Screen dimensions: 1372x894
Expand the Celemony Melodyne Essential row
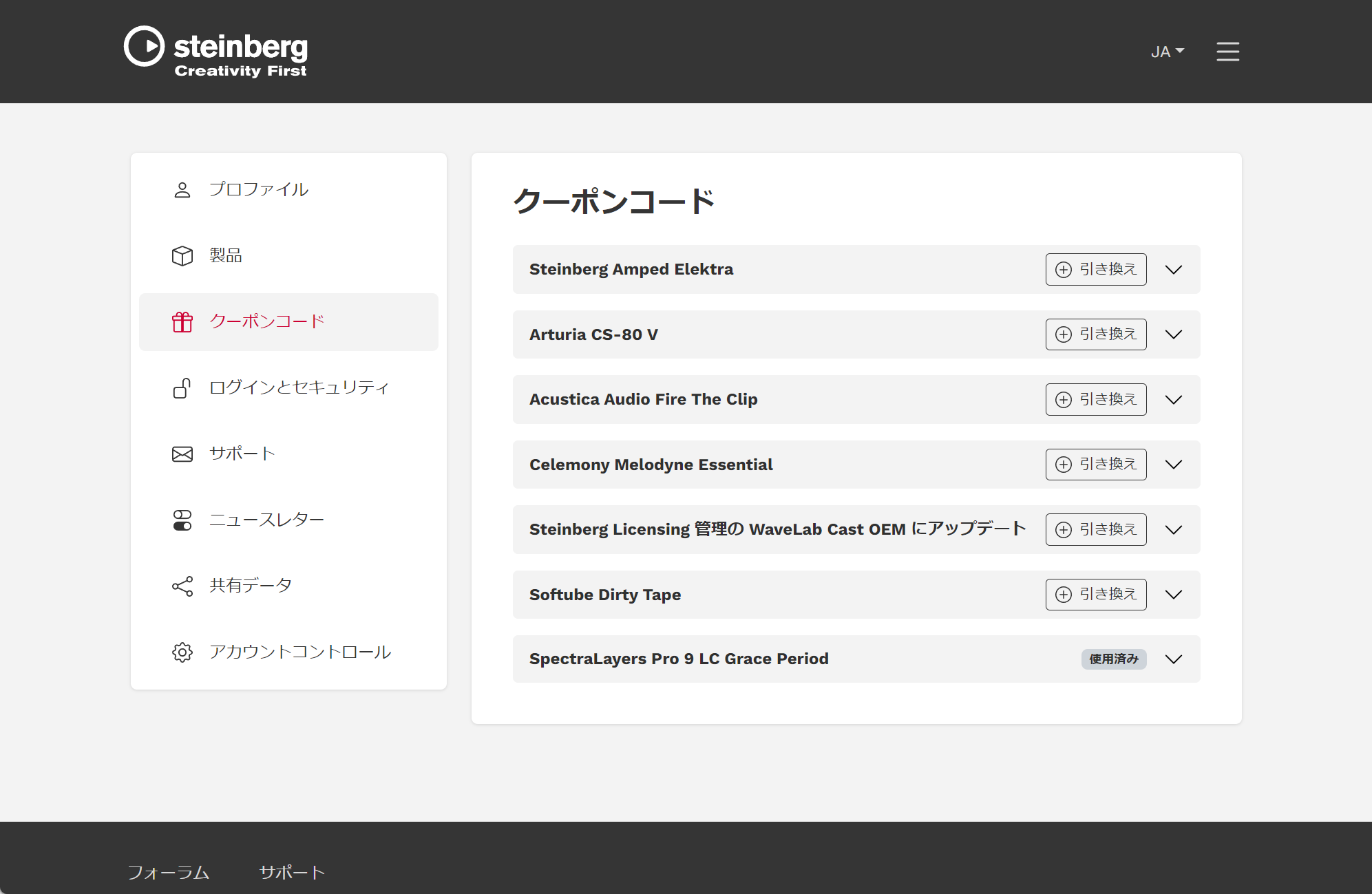coord(1174,465)
